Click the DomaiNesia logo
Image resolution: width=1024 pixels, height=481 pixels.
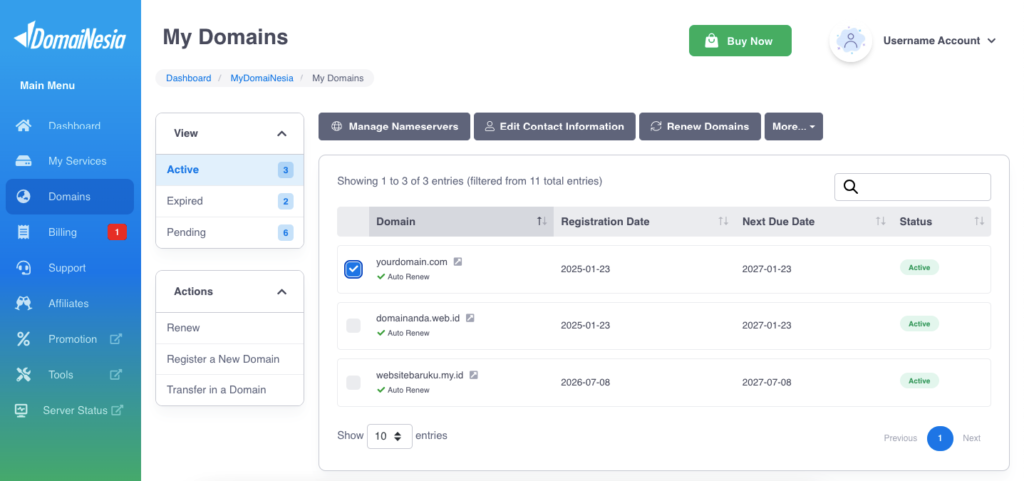[70, 35]
